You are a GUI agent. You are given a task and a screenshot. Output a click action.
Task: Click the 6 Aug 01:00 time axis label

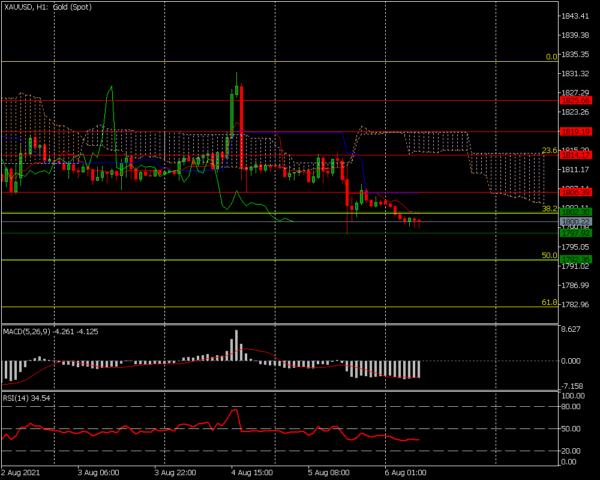pyautogui.click(x=406, y=473)
